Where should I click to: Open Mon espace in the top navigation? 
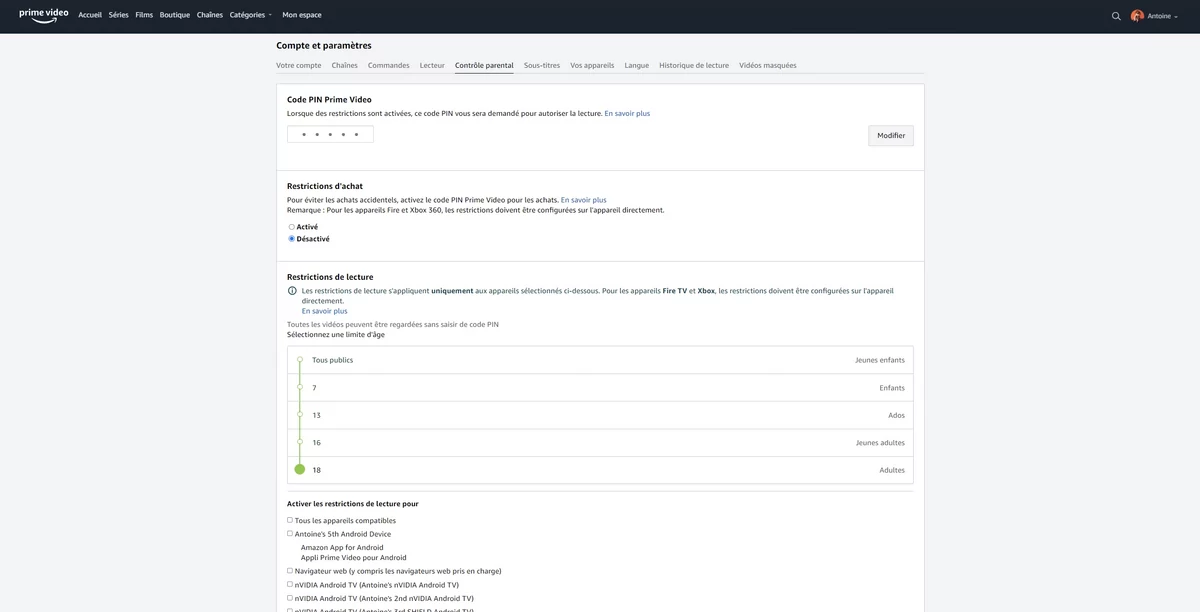(x=302, y=15)
